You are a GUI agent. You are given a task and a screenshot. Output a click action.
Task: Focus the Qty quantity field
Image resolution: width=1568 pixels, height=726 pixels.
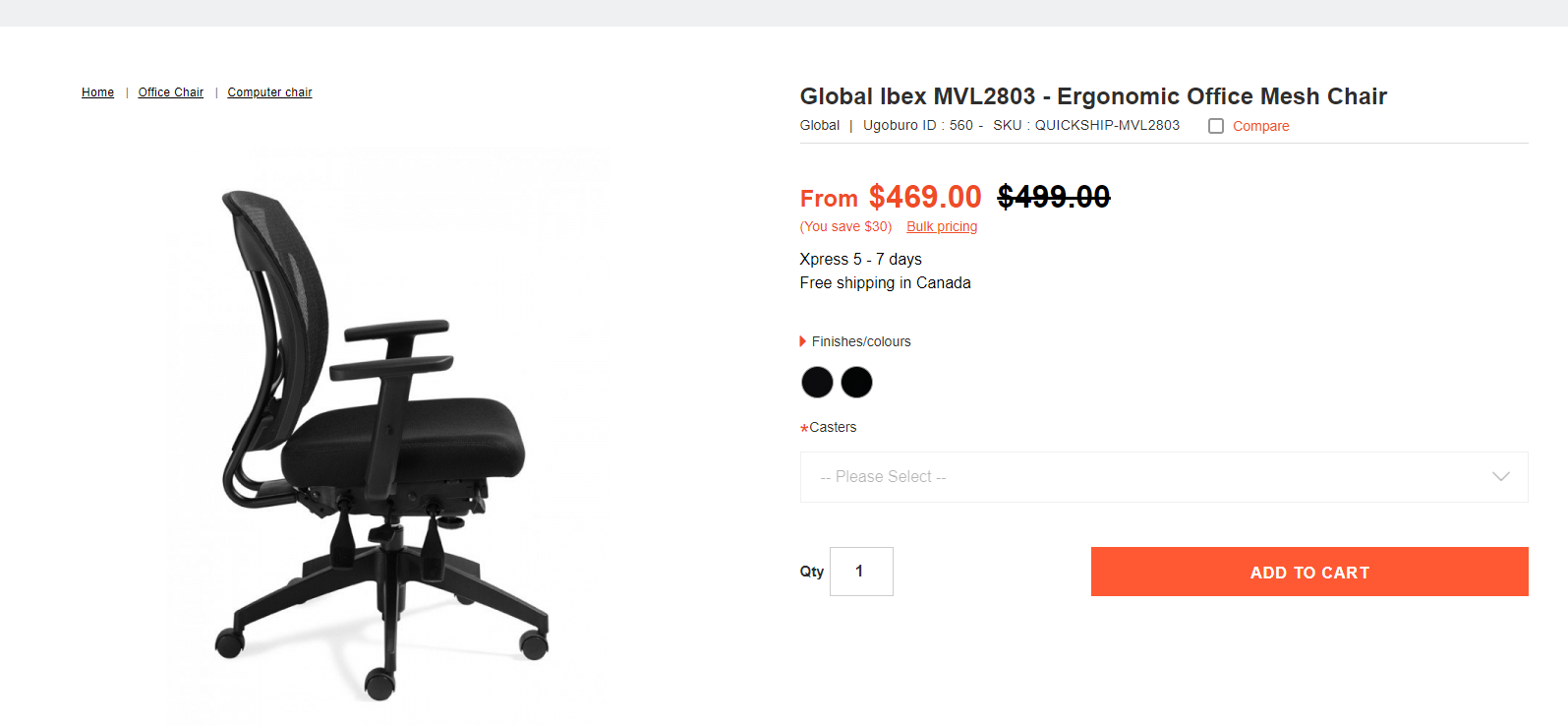tap(861, 572)
